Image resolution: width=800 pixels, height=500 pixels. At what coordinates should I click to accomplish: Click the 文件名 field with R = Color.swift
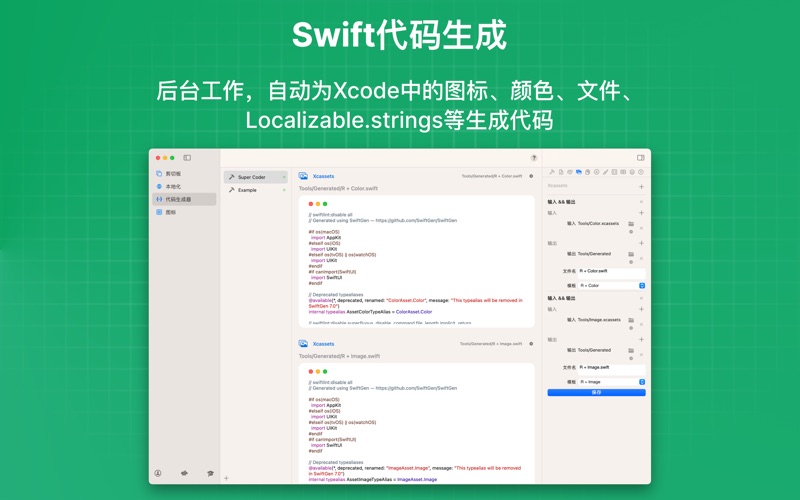pyautogui.click(x=610, y=270)
